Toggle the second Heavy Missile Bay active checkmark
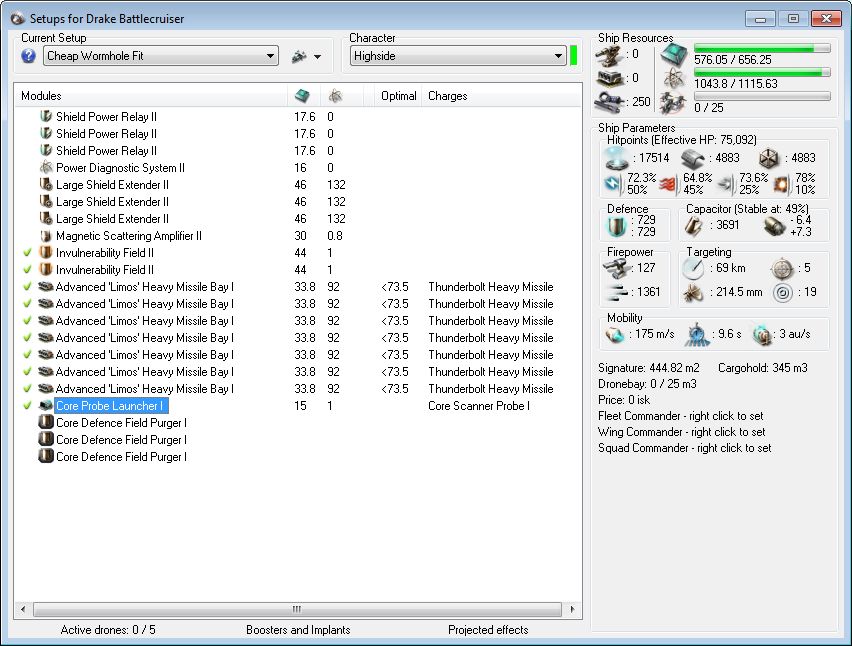The image size is (852, 646). (x=27, y=304)
